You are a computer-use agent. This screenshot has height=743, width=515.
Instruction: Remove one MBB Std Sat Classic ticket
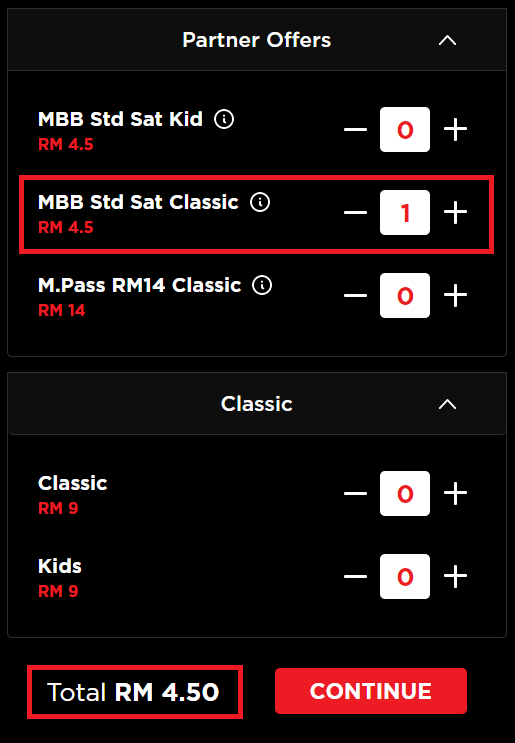(x=355, y=212)
